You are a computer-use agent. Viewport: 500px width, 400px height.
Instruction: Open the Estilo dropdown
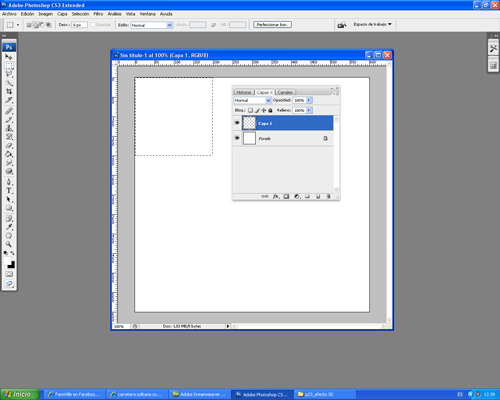(152, 25)
